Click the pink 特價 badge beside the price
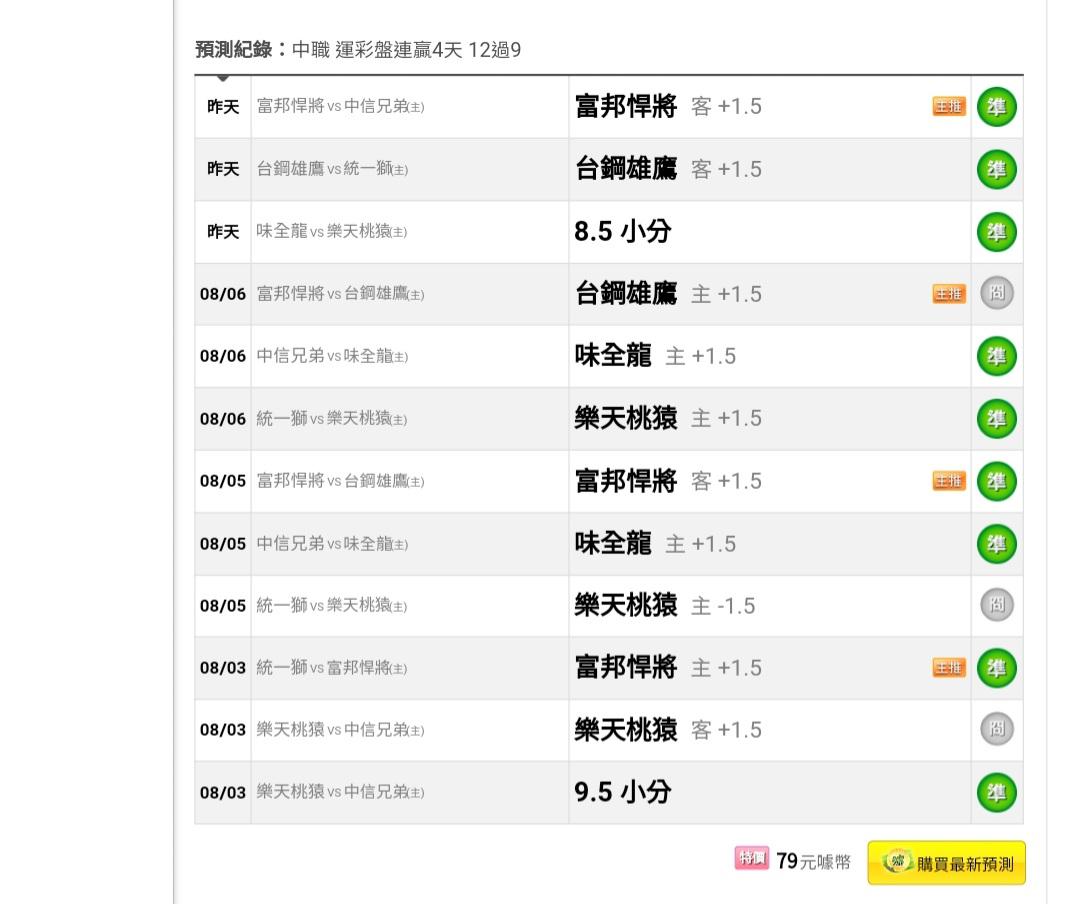Image resolution: width=1080 pixels, height=904 pixels. coord(751,859)
